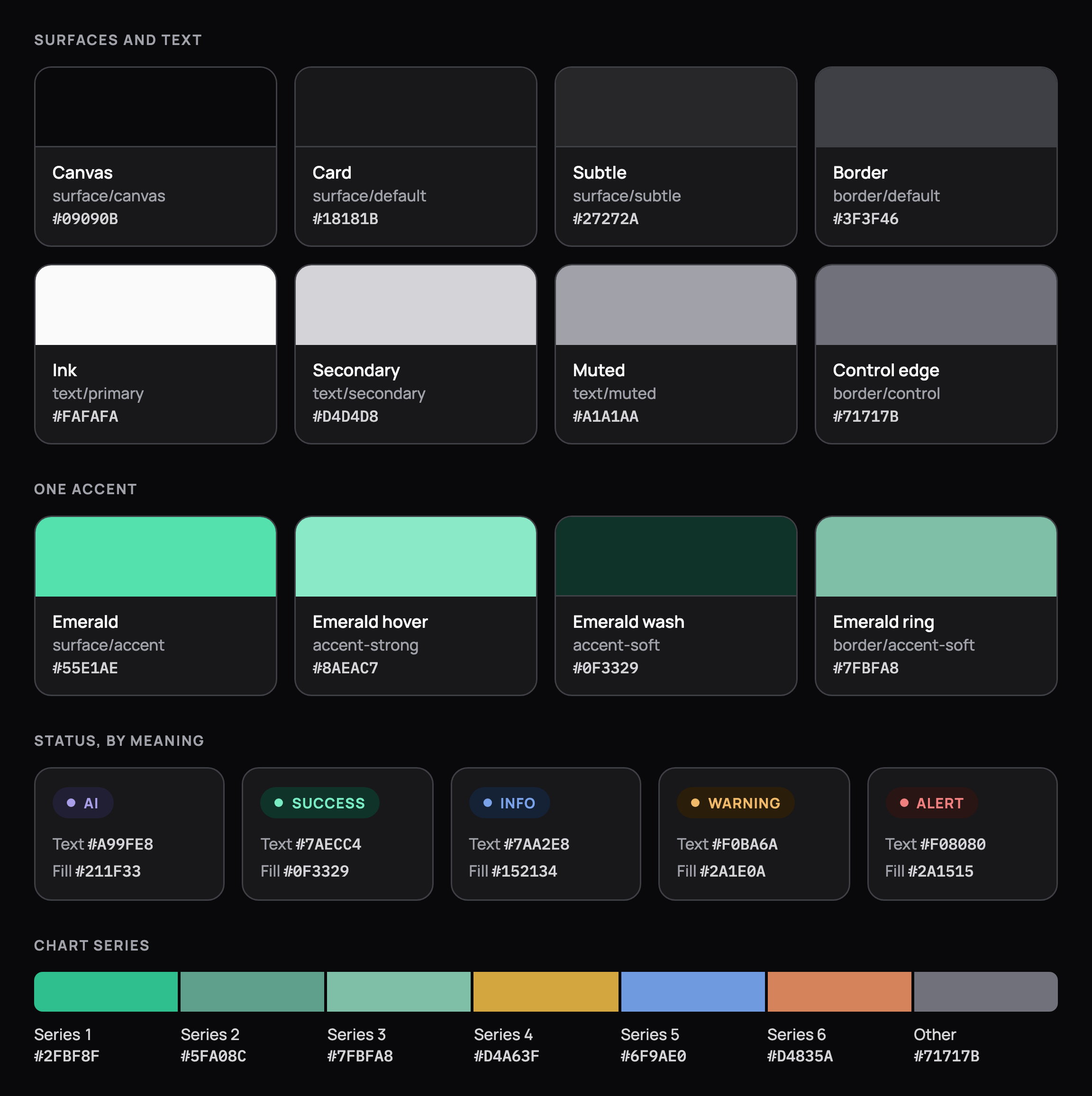Click the SUCCESS status badge
The width and height of the screenshot is (1092, 1096).
pos(319,803)
